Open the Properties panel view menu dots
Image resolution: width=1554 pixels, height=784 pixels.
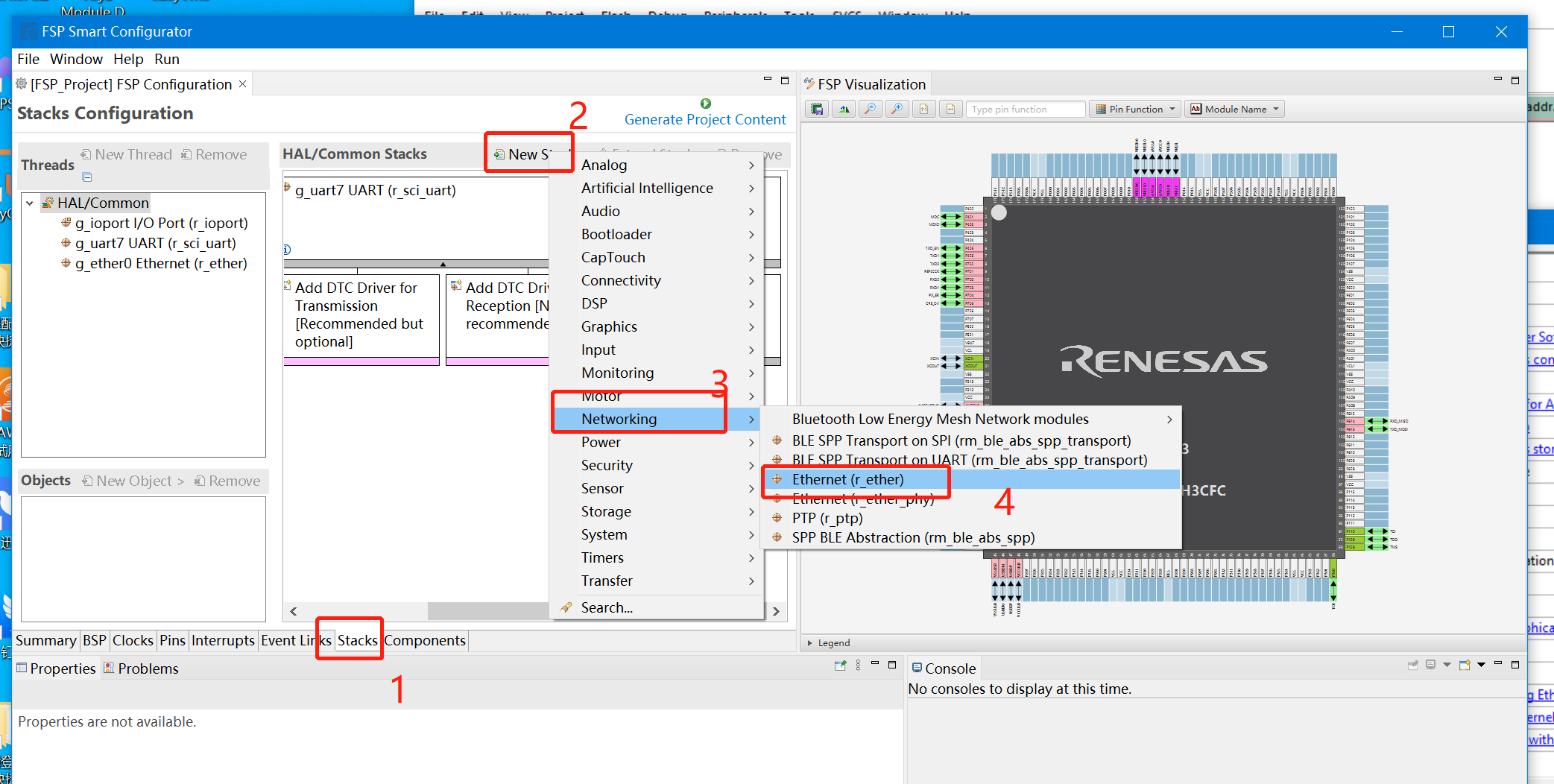coord(858,665)
